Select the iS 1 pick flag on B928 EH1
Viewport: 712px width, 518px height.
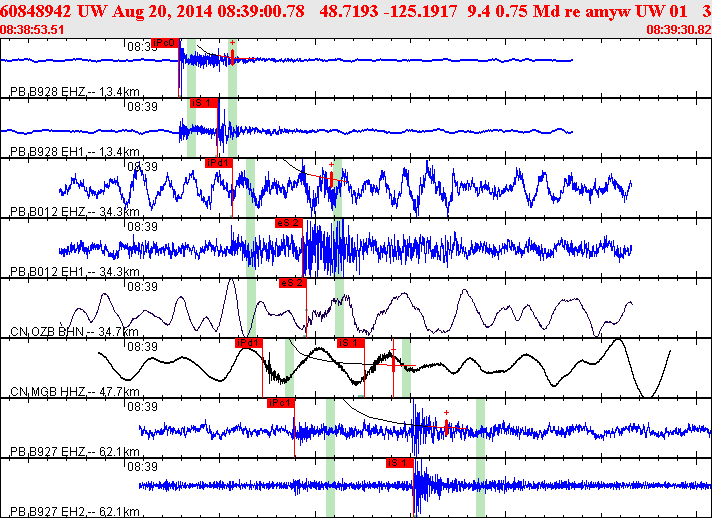click(204, 103)
